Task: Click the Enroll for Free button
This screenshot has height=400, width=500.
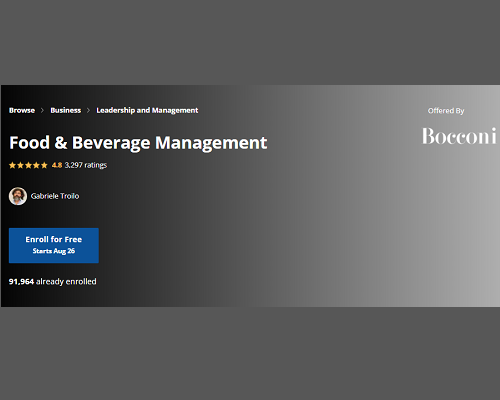Action: 54,245
